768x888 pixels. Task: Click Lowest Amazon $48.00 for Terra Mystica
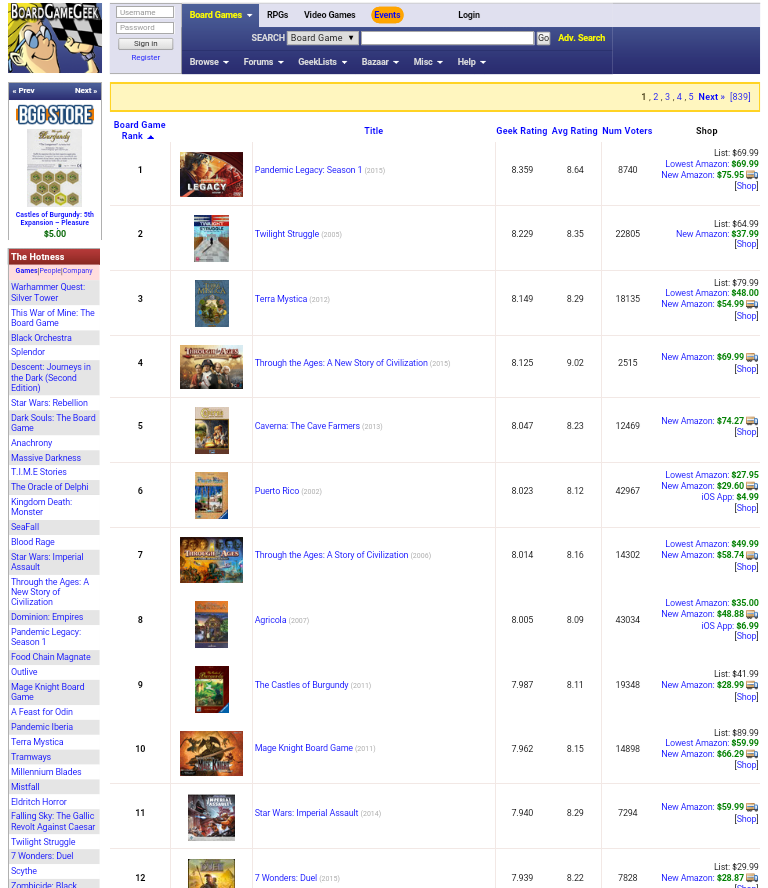[x=711, y=293]
